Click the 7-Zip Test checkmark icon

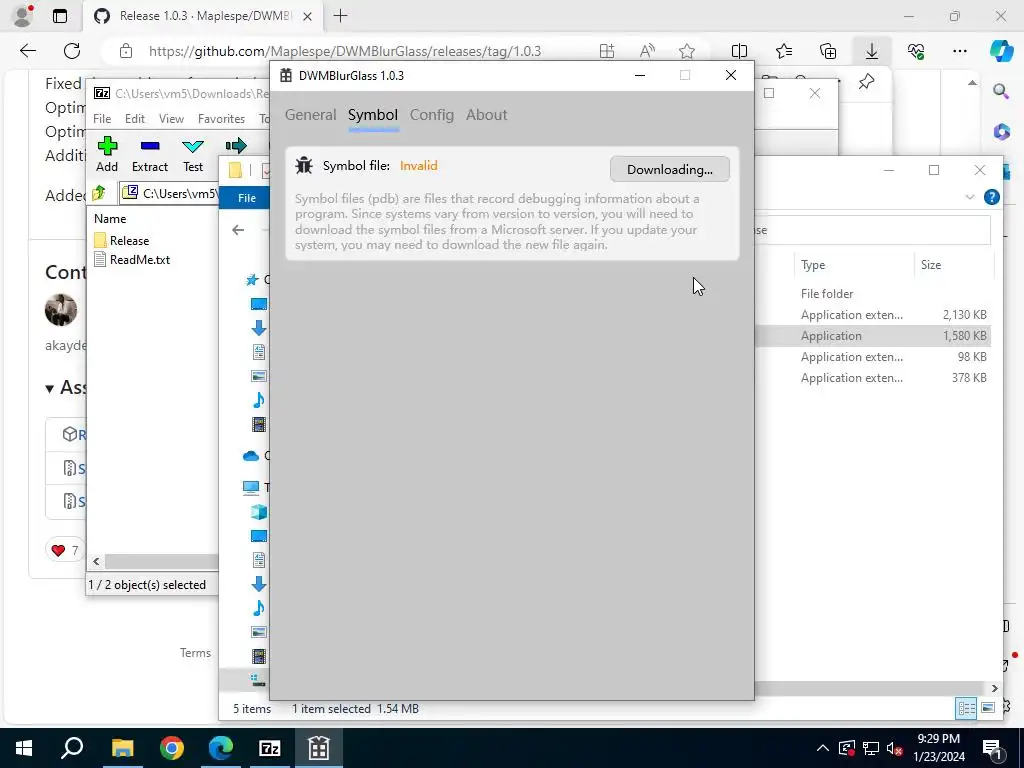click(193, 146)
